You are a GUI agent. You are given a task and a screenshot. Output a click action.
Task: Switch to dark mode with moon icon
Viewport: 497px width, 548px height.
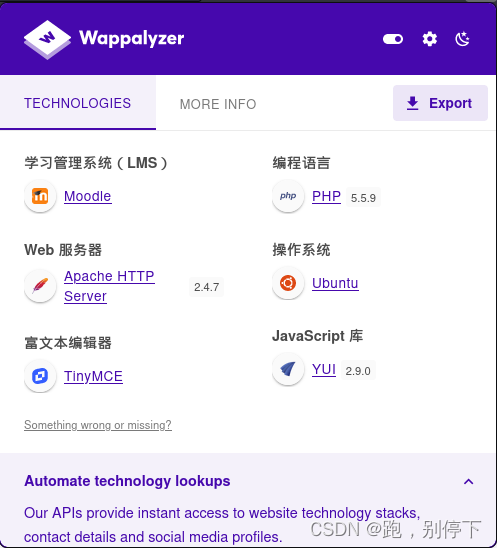(462, 39)
